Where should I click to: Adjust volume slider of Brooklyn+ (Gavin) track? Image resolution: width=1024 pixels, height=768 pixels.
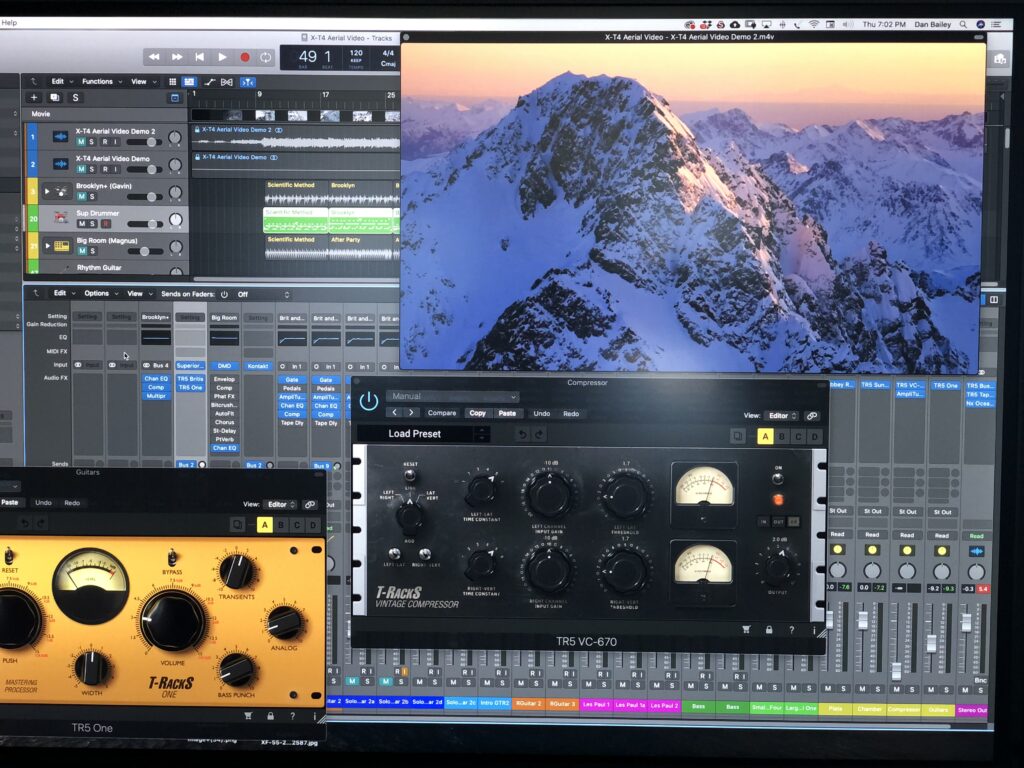click(x=145, y=197)
